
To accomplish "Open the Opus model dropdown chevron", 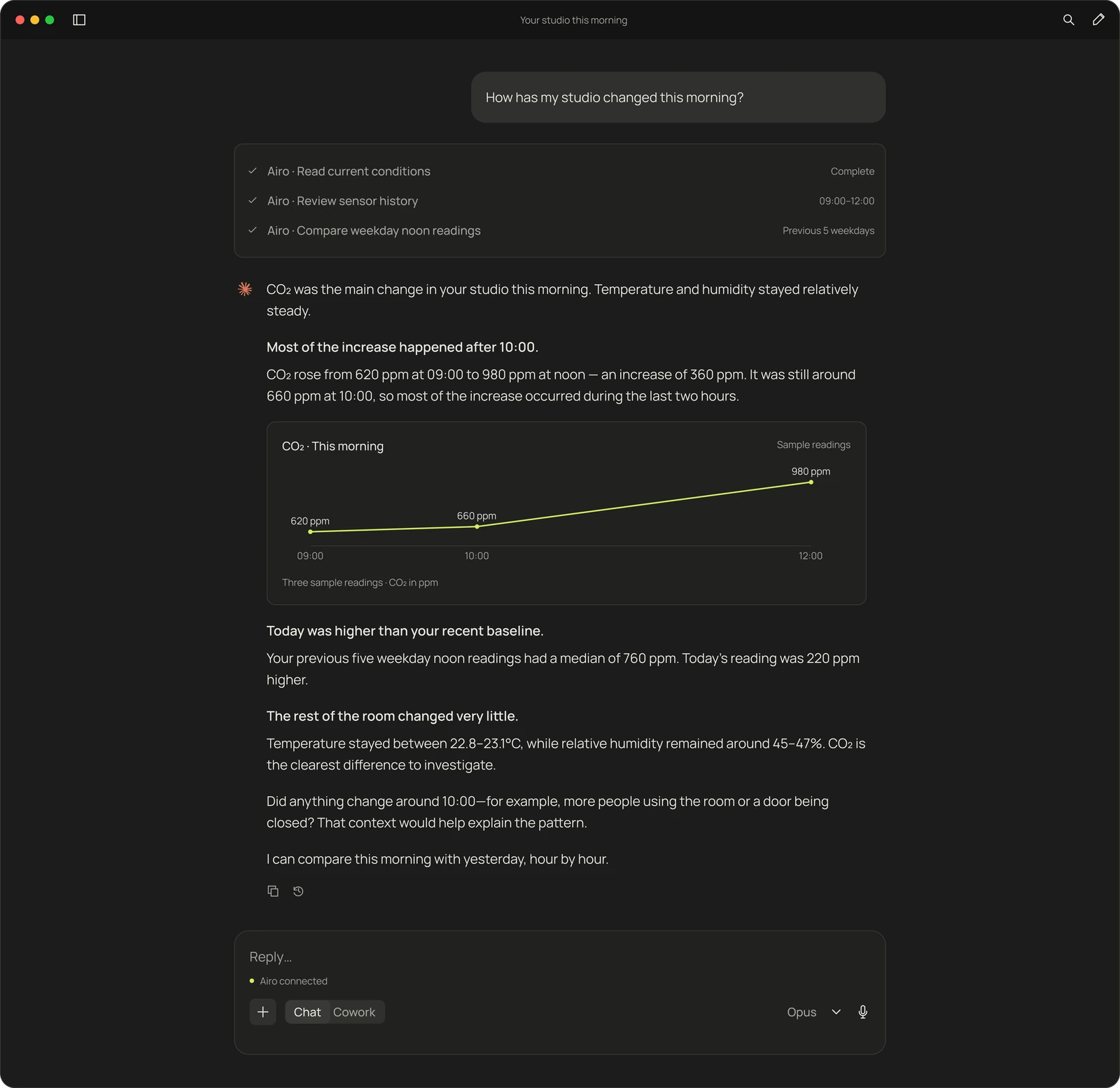I will (836, 1012).
